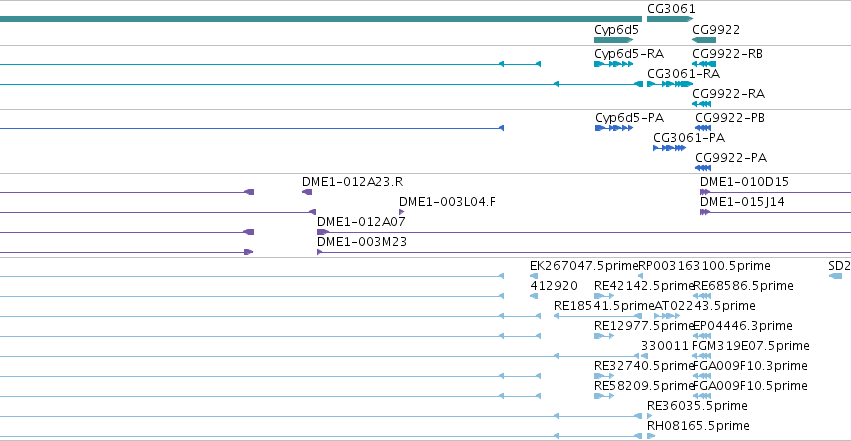Open CG3061-PA protein feature
The image size is (851, 441).
[669, 148]
